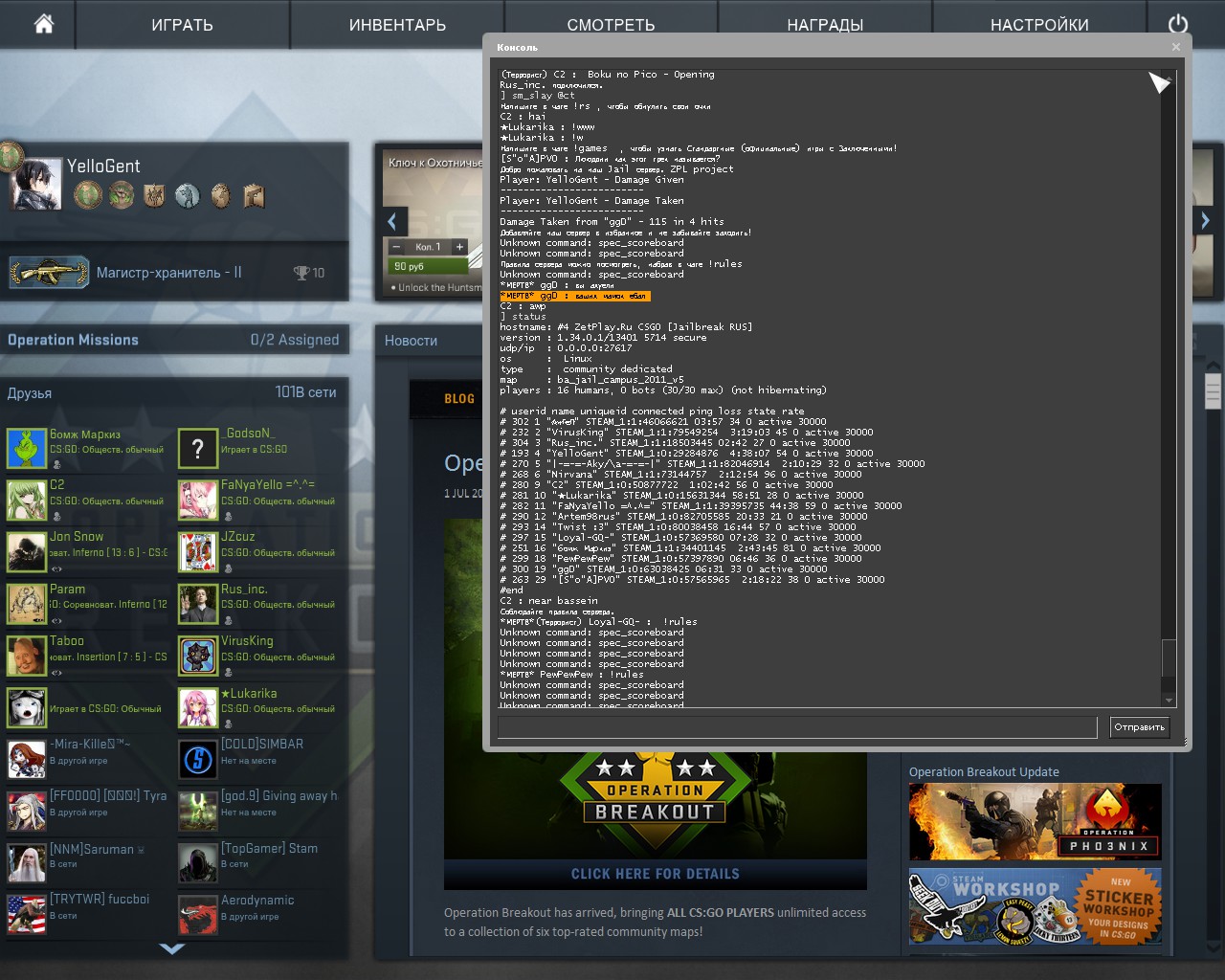The height and width of the screenshot is (980, 1225).
Task: Click Бомж Маркиз's avatar
Action: pos(26,448)
